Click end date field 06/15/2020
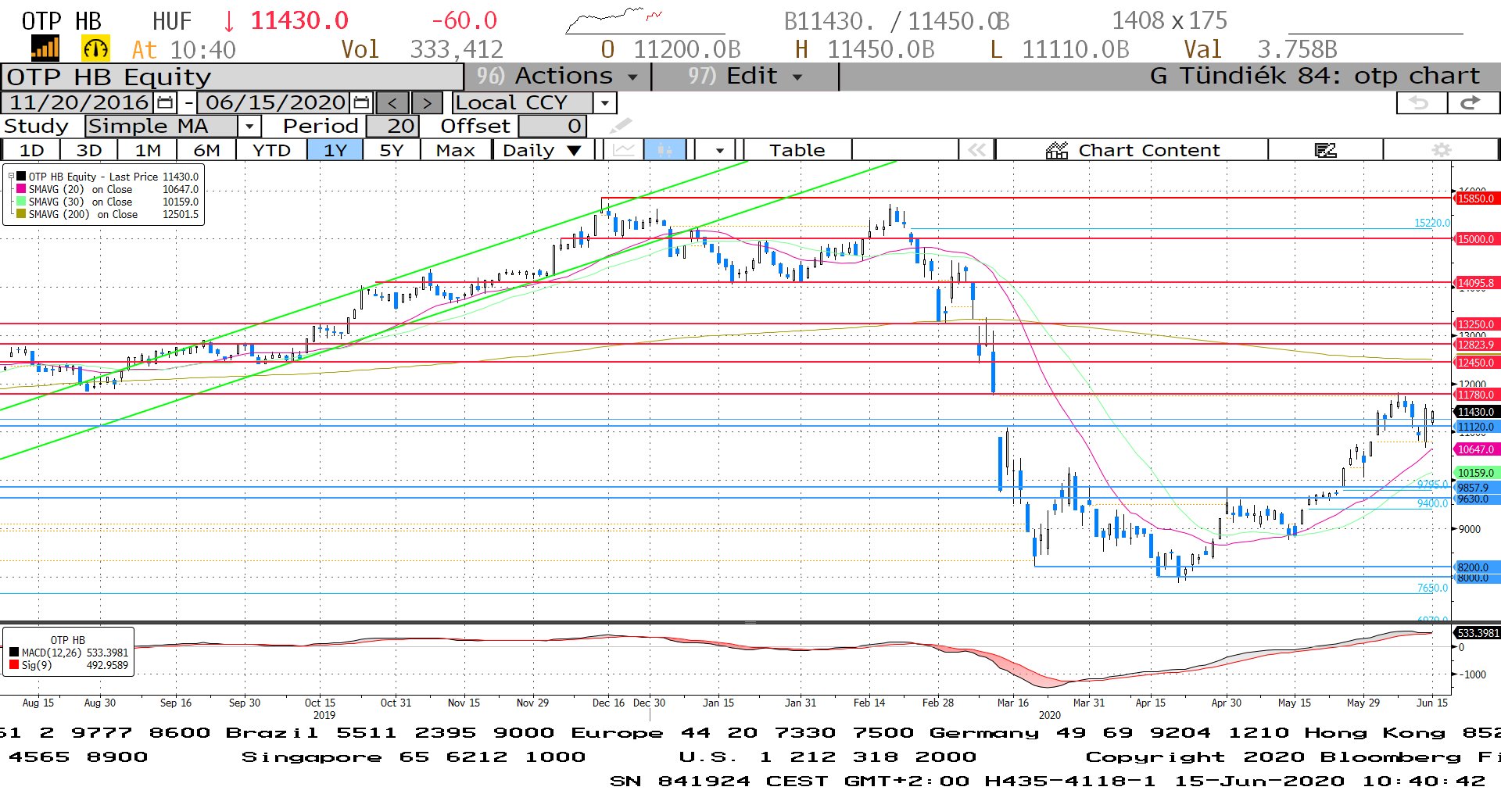 click(x=275, y=102)
